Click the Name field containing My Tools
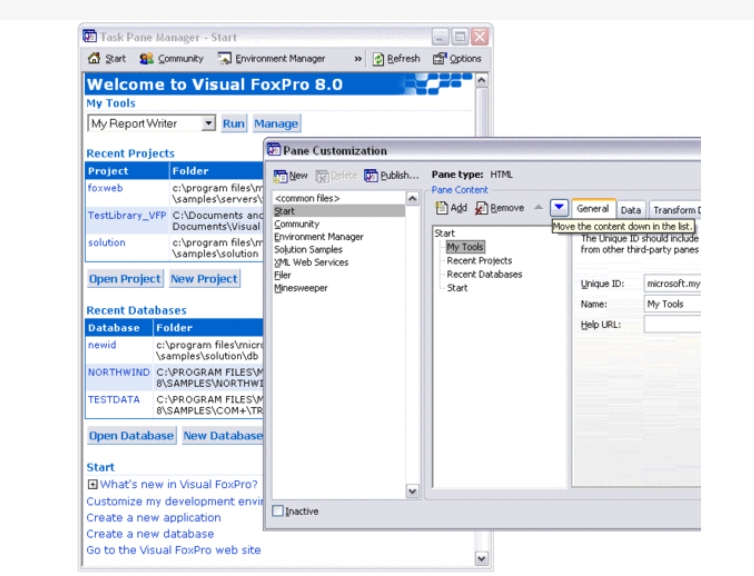 [x=672, y=304]
